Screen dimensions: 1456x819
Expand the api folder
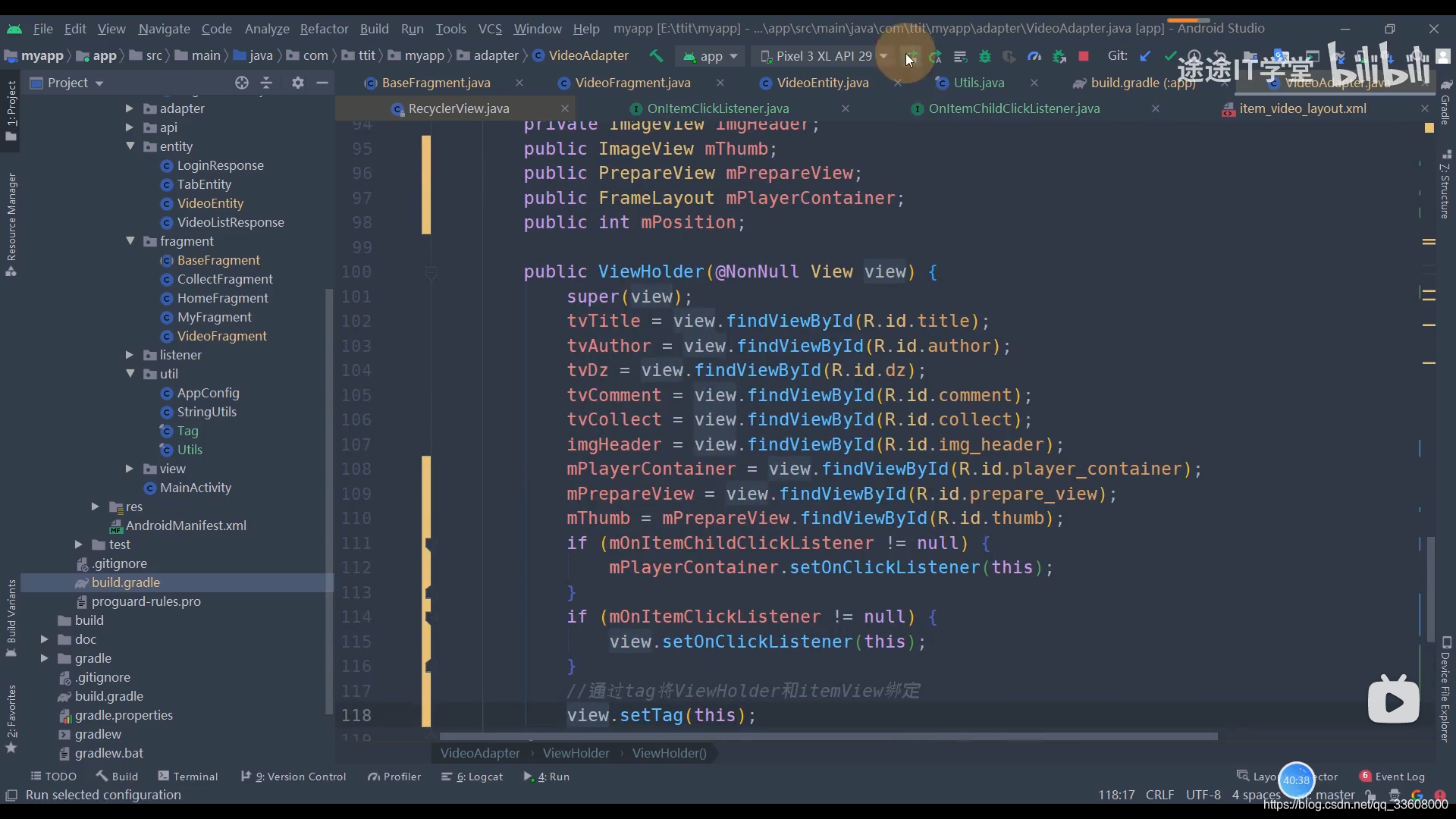130,127
